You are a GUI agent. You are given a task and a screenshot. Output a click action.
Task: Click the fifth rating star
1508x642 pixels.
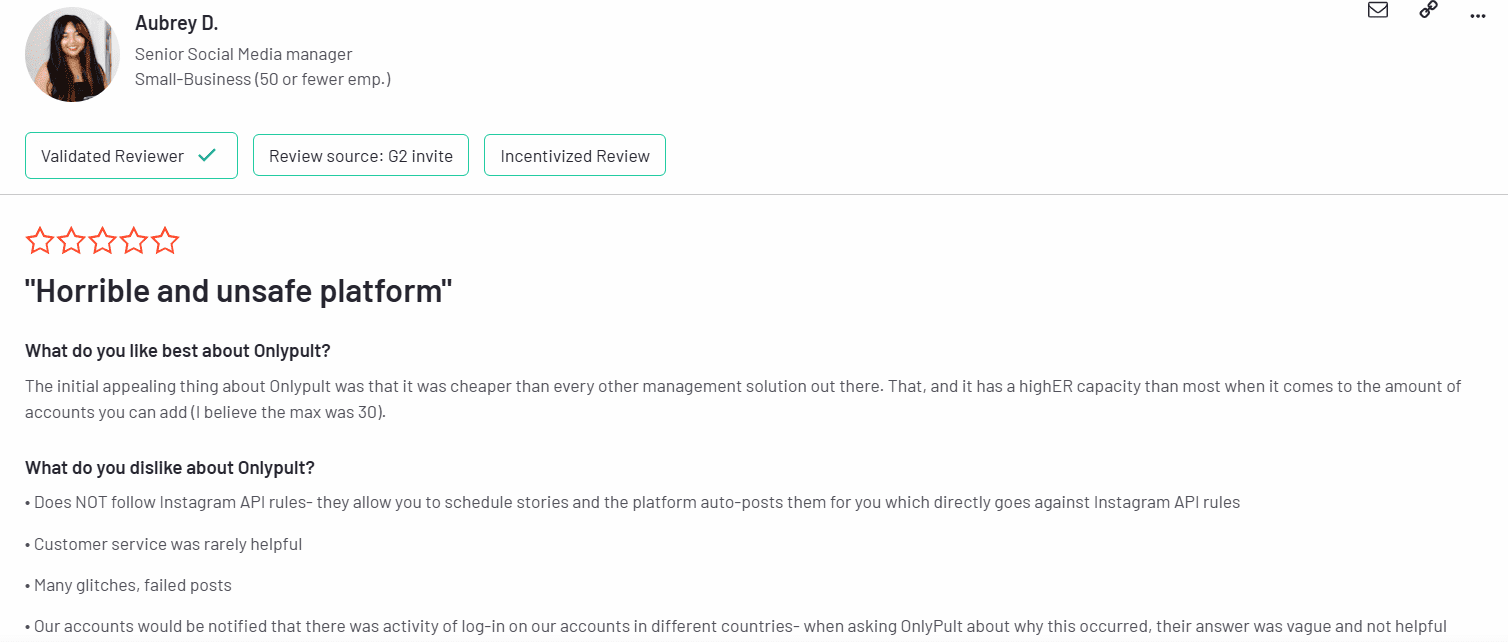coord(165,241)
